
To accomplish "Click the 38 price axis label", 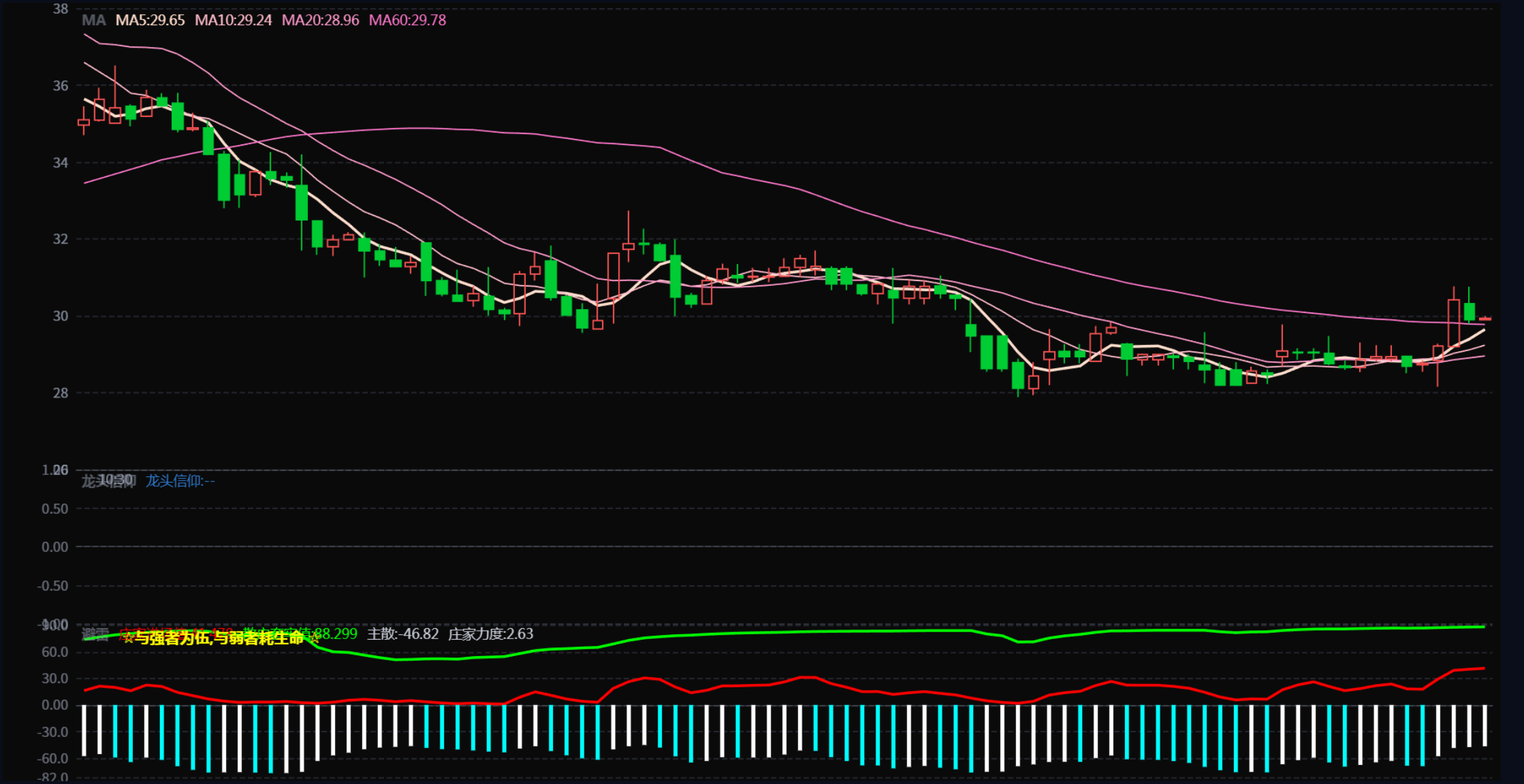I will [61, 9].
